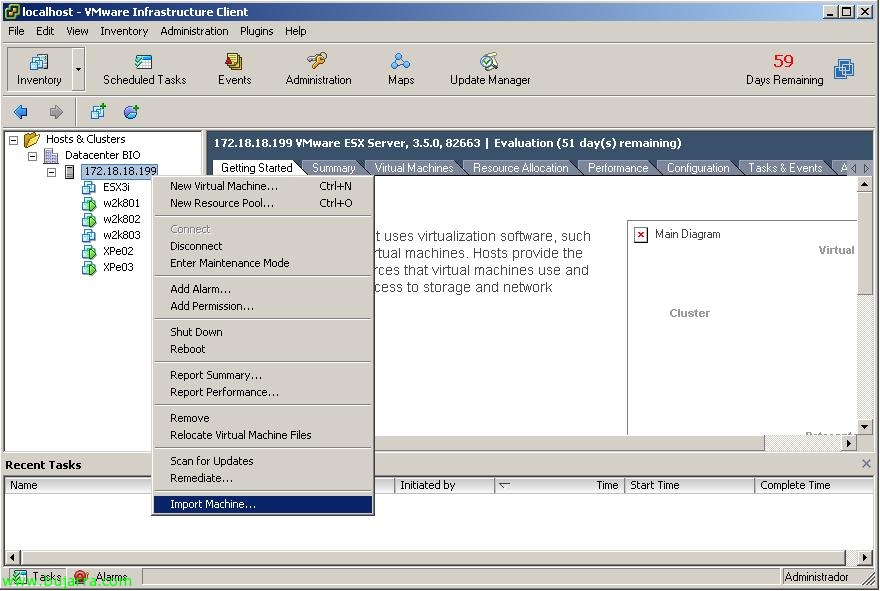This screenshot has width=880, height=591.
Task: Choose New Virtual Machine... from the context menu
Action: (263, 186)
